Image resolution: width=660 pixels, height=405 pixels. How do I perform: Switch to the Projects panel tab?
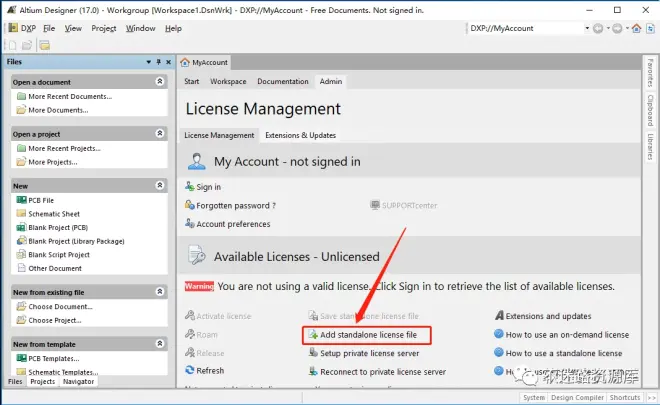tap(43, 381)
